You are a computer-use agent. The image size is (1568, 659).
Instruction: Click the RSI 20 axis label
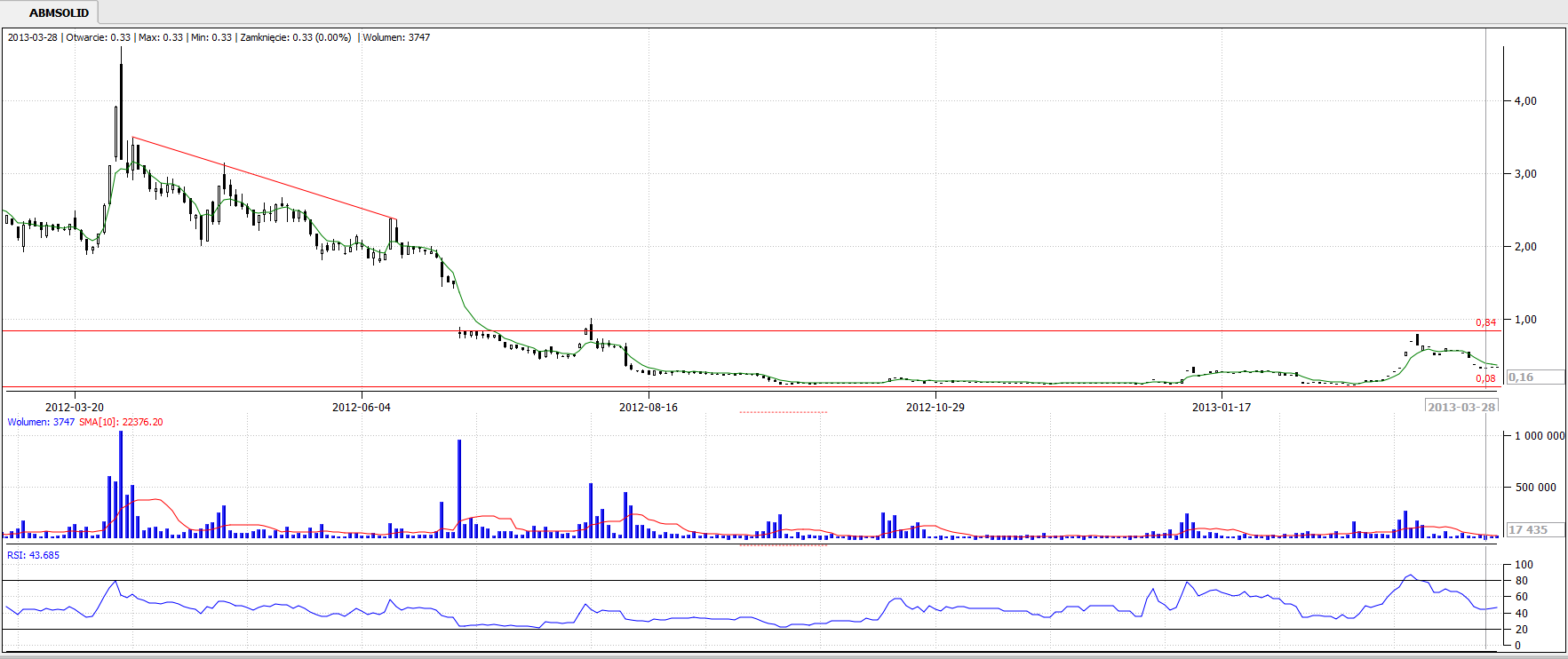point(1522,630)
